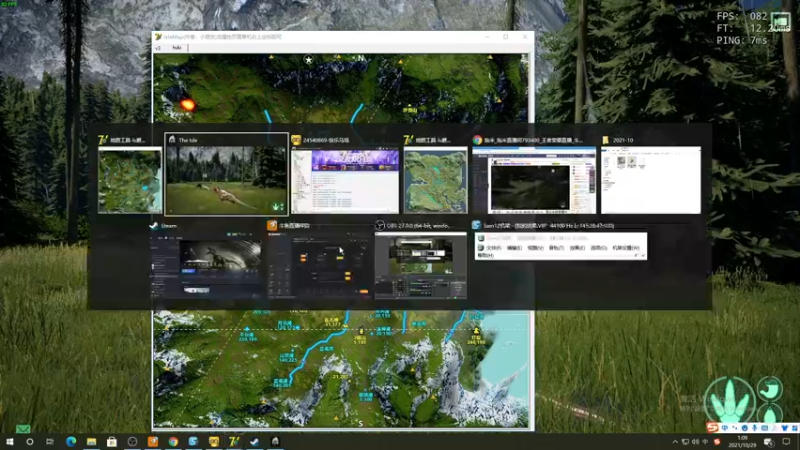Open the Sogou toolbar voice input microphone
This screenshot has height=450, width=800.
(x=755, y=428)
